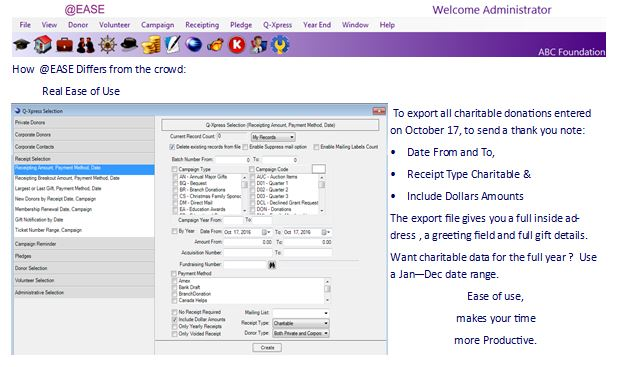Click the pen and notepad icon
Screen dimensions: 619x367
(x=172, y=44)
